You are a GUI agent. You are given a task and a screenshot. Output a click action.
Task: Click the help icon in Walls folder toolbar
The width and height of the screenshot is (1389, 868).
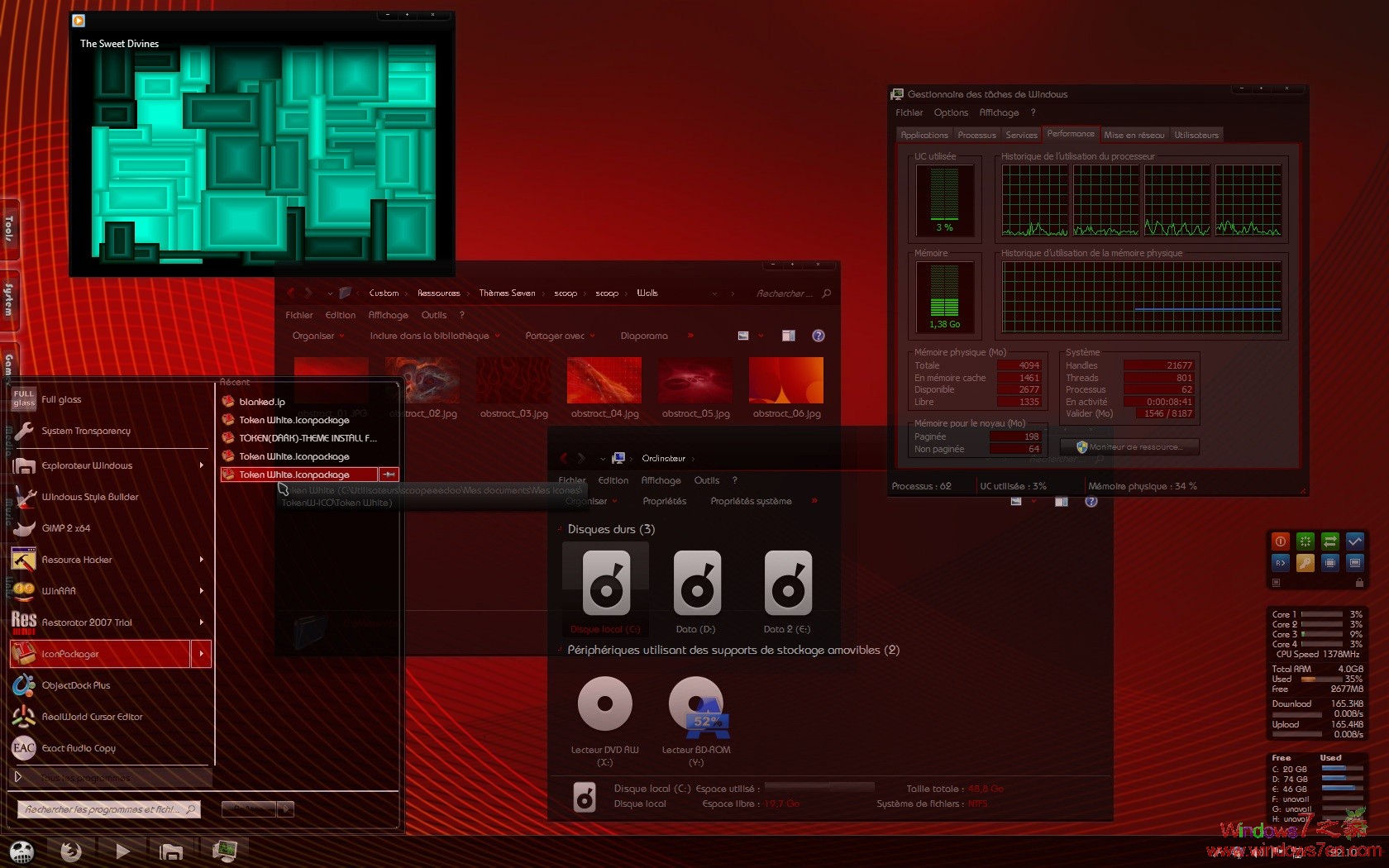819,336
